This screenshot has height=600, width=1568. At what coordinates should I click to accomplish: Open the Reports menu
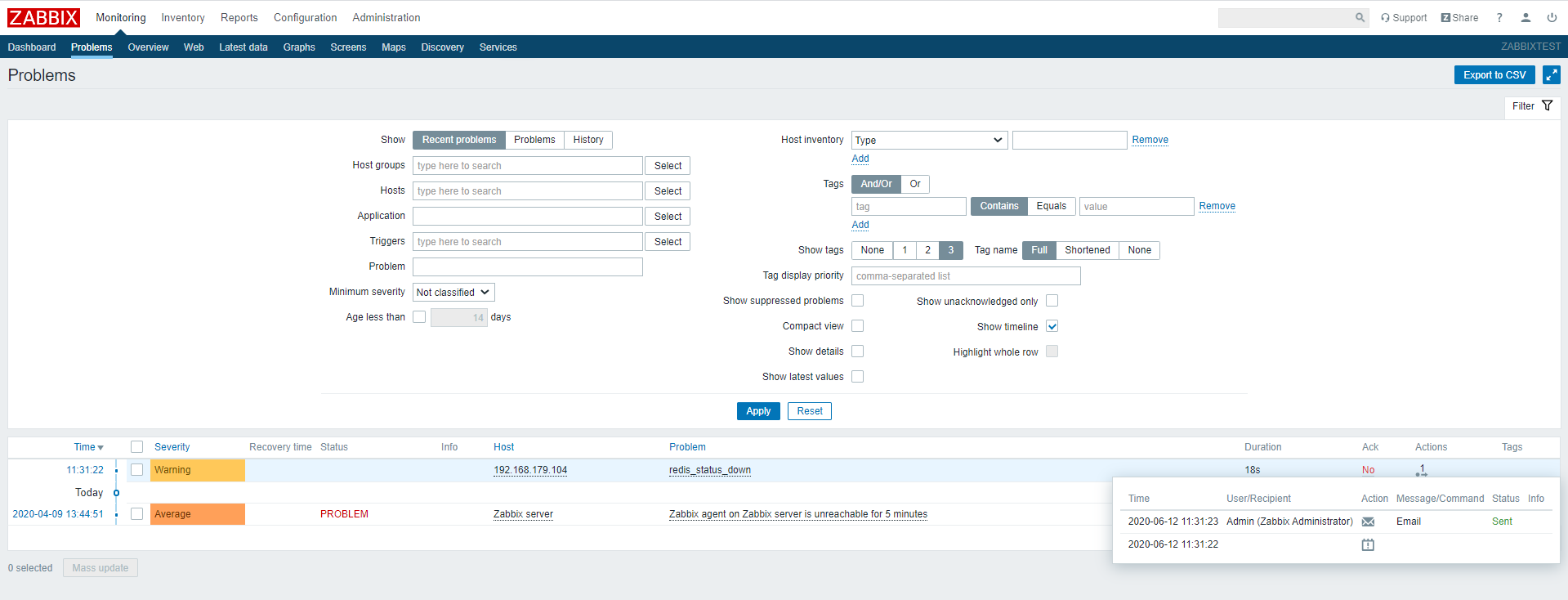pyautogui.click(x=239, y=18)
